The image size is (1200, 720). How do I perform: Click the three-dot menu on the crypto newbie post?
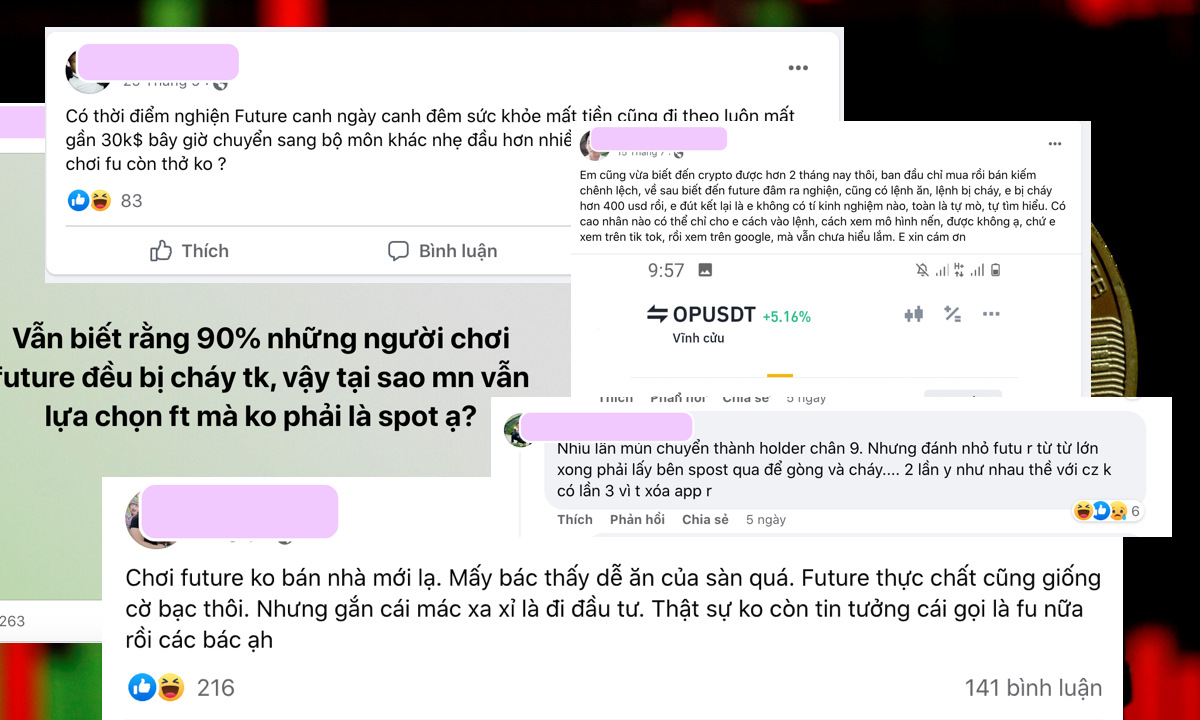click(x=1055, y=144)
